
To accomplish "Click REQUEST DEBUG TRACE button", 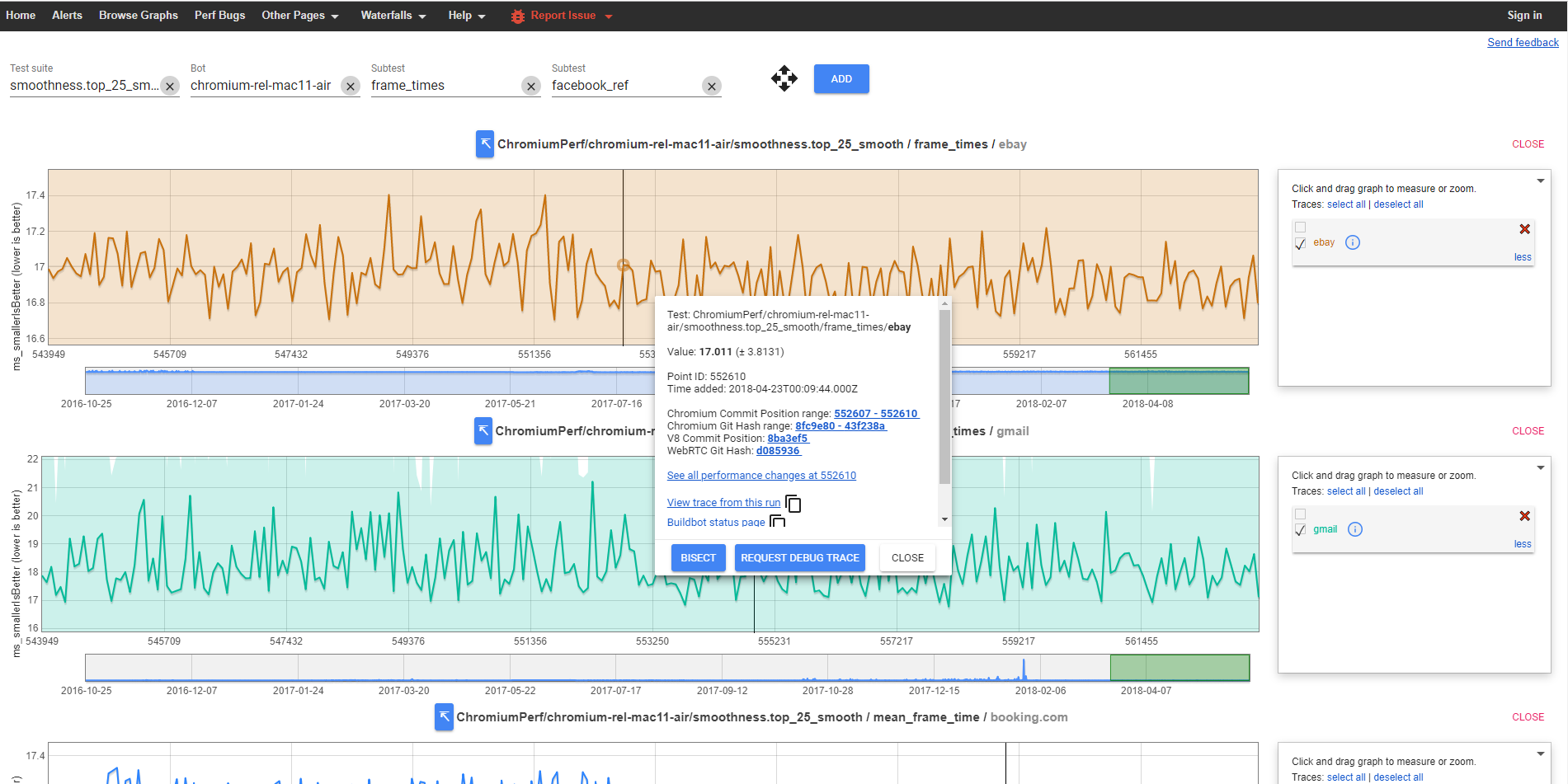I will click(x=800, y=558).
